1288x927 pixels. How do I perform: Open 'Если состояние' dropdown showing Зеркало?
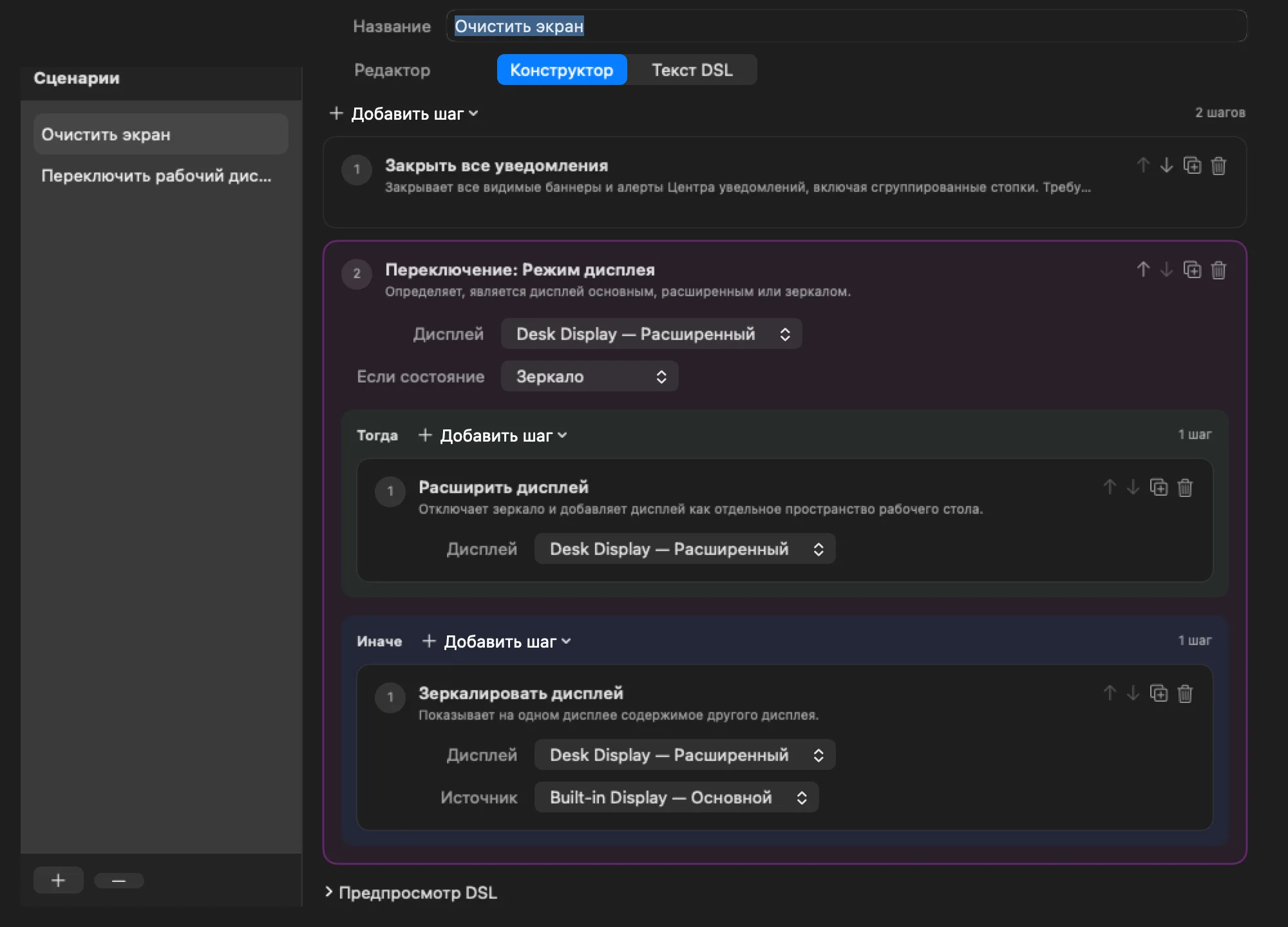pos(589,377)
